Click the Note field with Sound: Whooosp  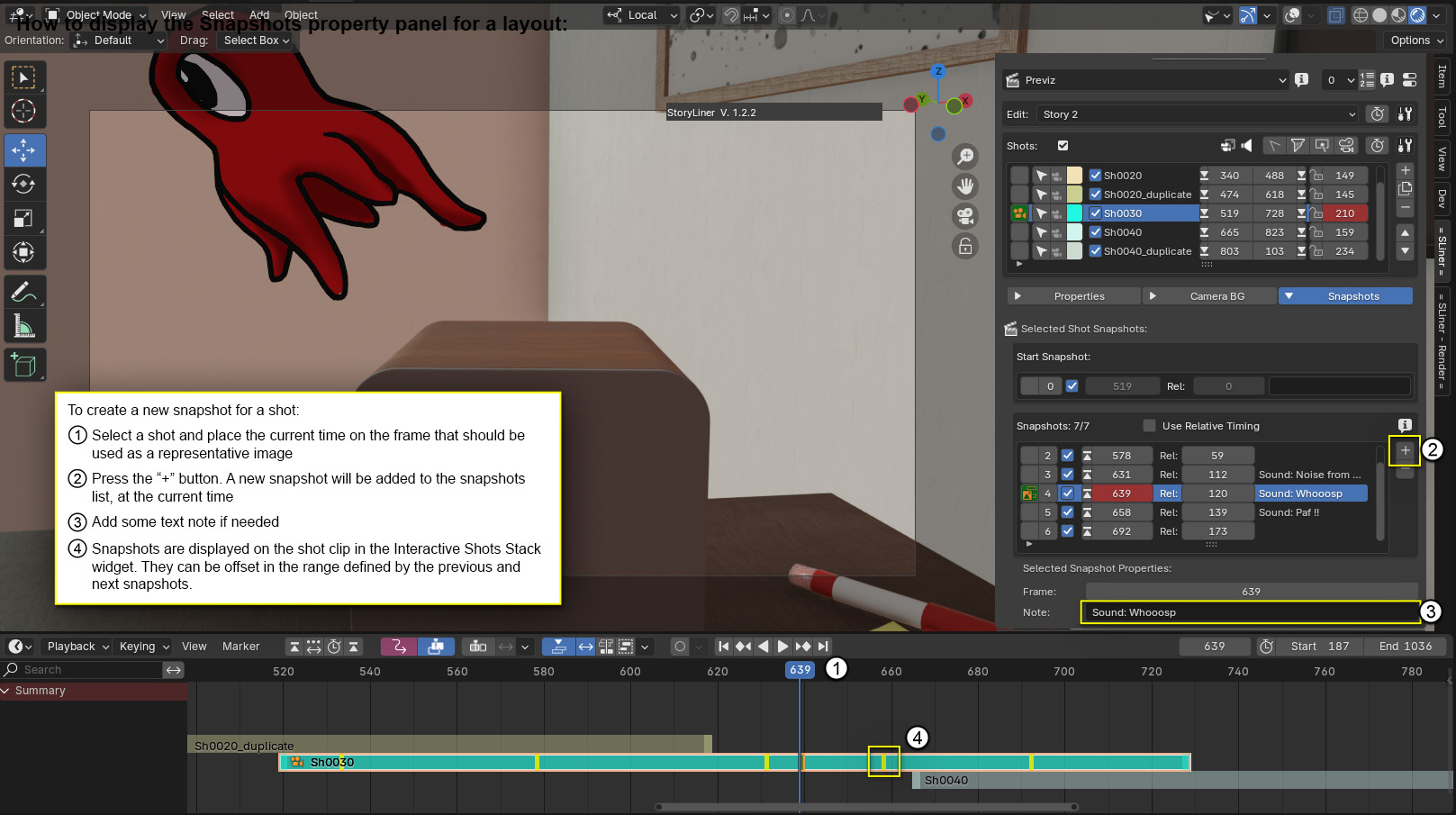(1250, 612)
